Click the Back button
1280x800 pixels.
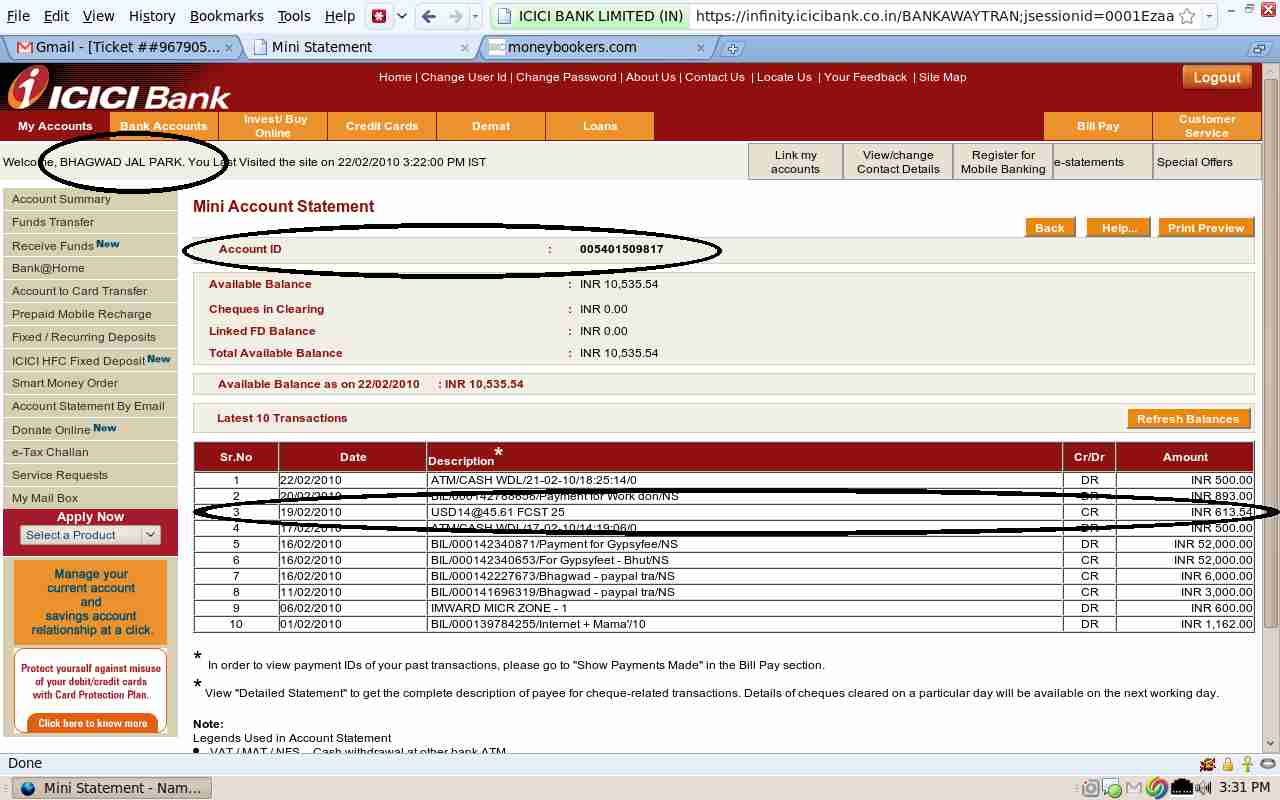point(1050,228)
